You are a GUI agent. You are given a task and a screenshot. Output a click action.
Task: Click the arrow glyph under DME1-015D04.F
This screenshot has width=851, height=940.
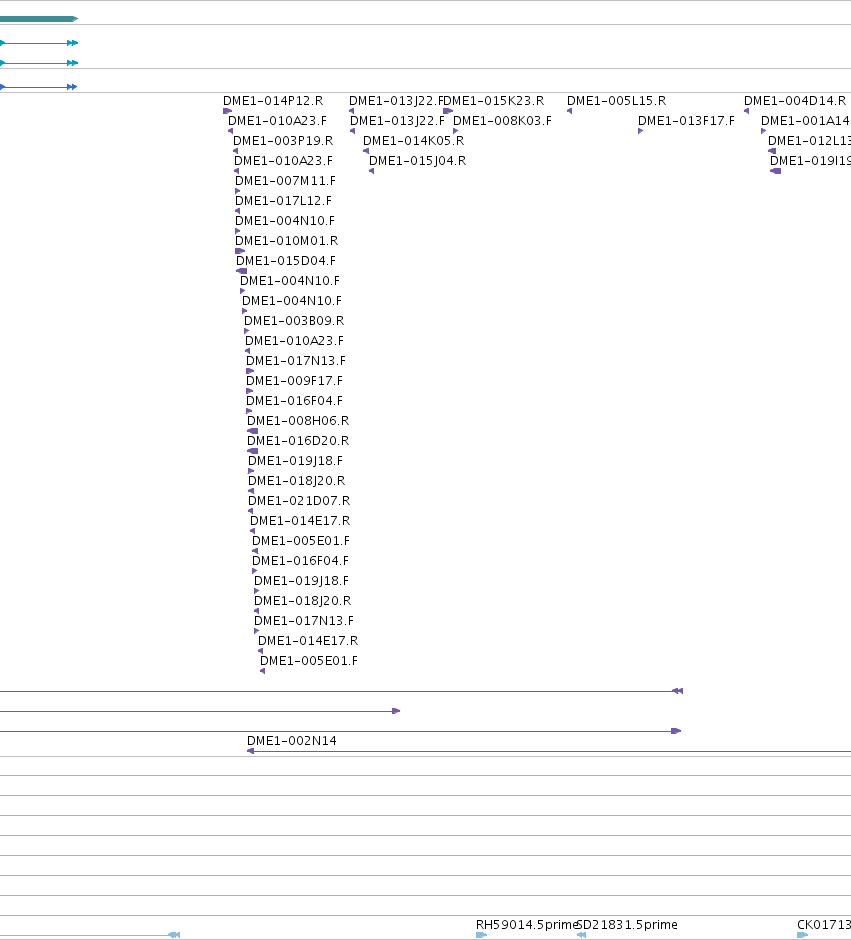tap(242, 271)
